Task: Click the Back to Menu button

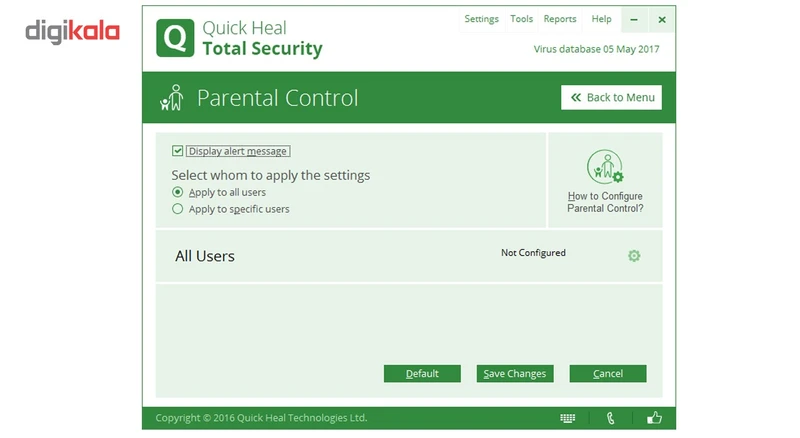Action: (611, 97)
